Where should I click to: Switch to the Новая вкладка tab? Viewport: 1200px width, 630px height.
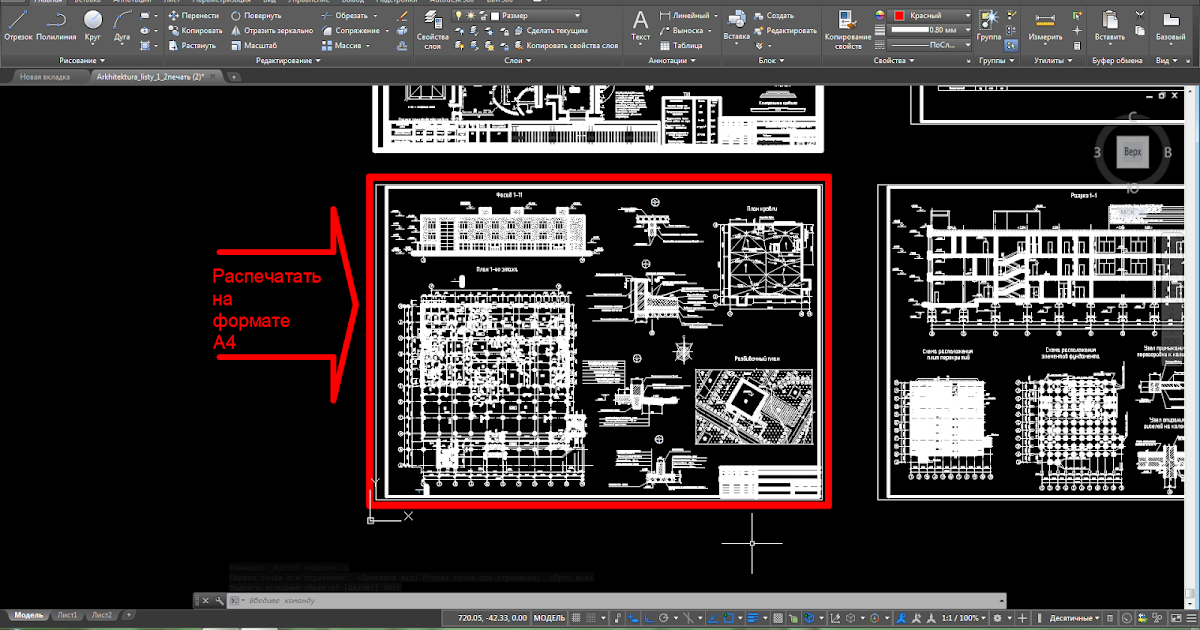[x=45, y=76]
